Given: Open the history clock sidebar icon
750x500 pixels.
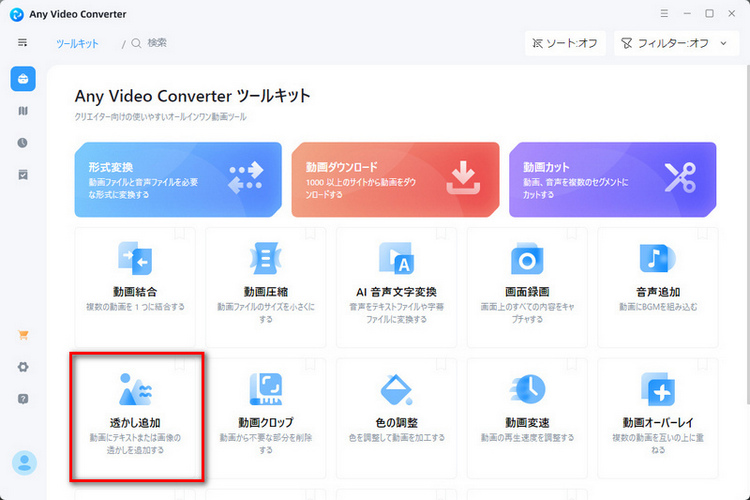Looking at the screenshot, I should [22, 143].
